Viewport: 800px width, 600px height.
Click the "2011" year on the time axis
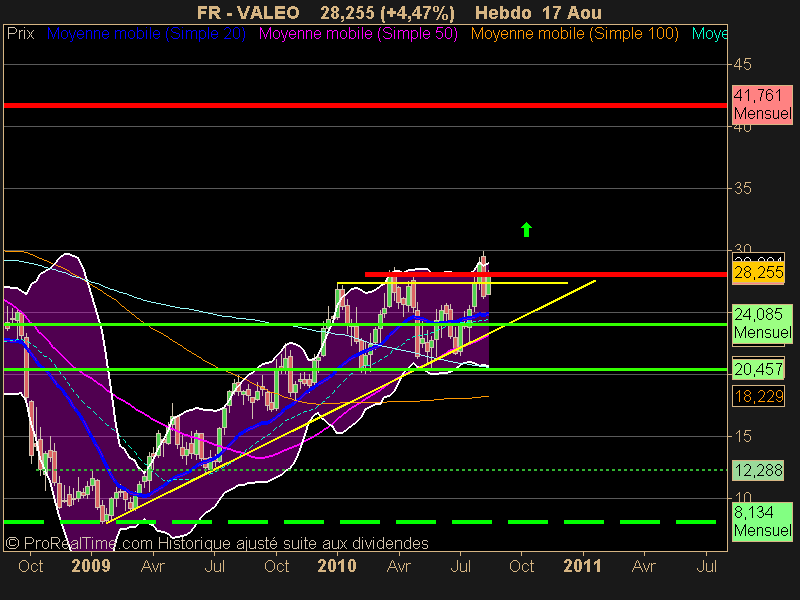click(583, 566)
